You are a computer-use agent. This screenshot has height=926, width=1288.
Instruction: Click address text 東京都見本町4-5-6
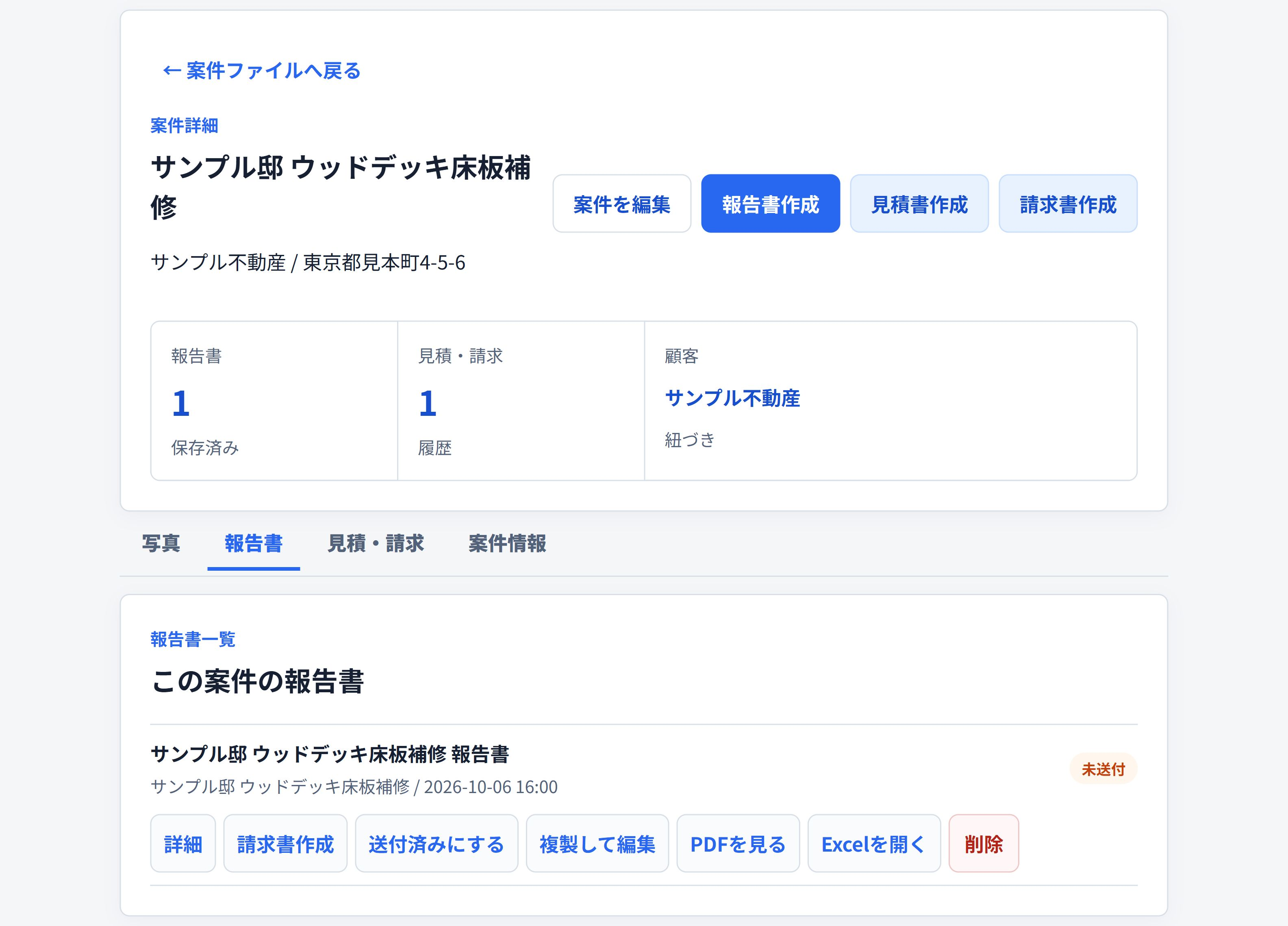tap(384, 263)
